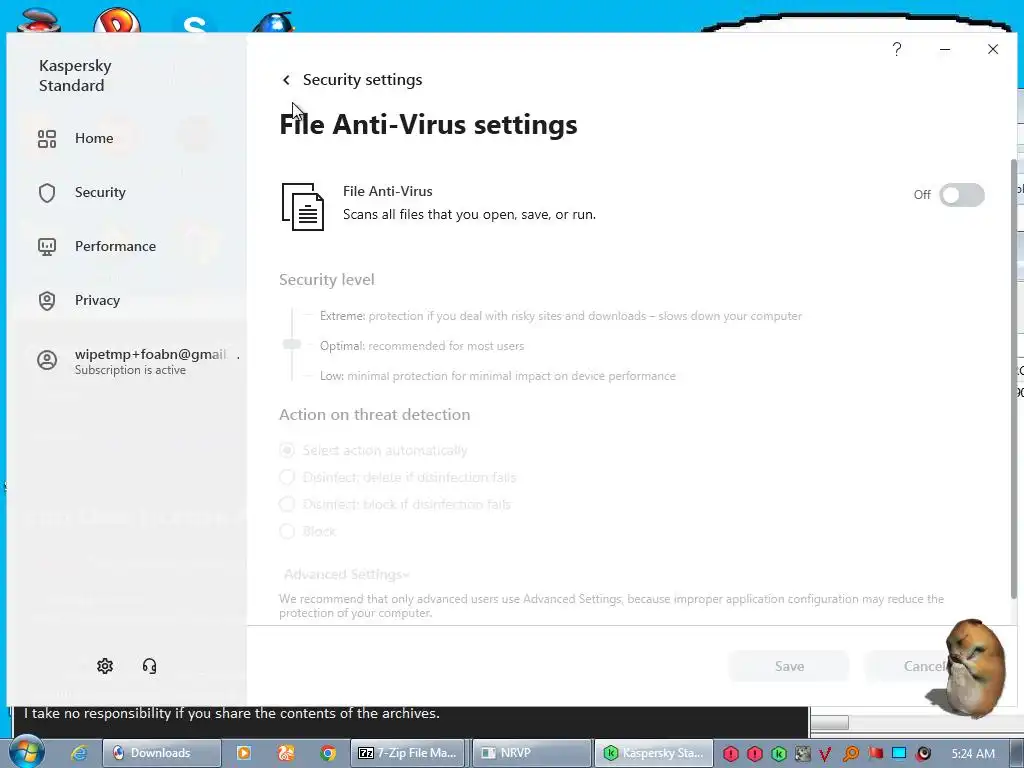Image resolution: width=1024 pixels, height=768 pixels.
Task: Click the security level slider handle
Action: coord(292,344)
